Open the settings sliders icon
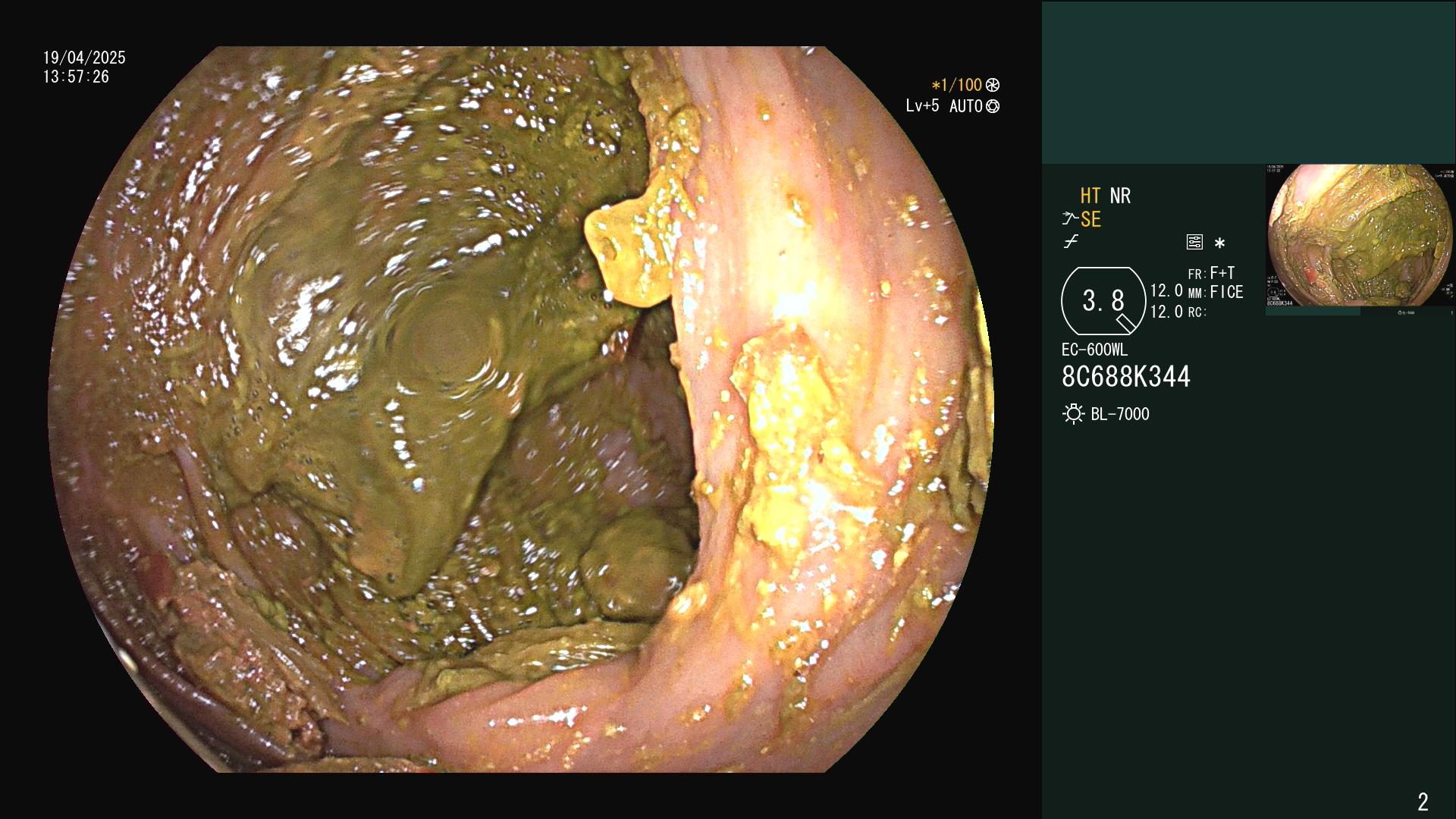This screenshot has width=1456, height=819. (1194, 243)
